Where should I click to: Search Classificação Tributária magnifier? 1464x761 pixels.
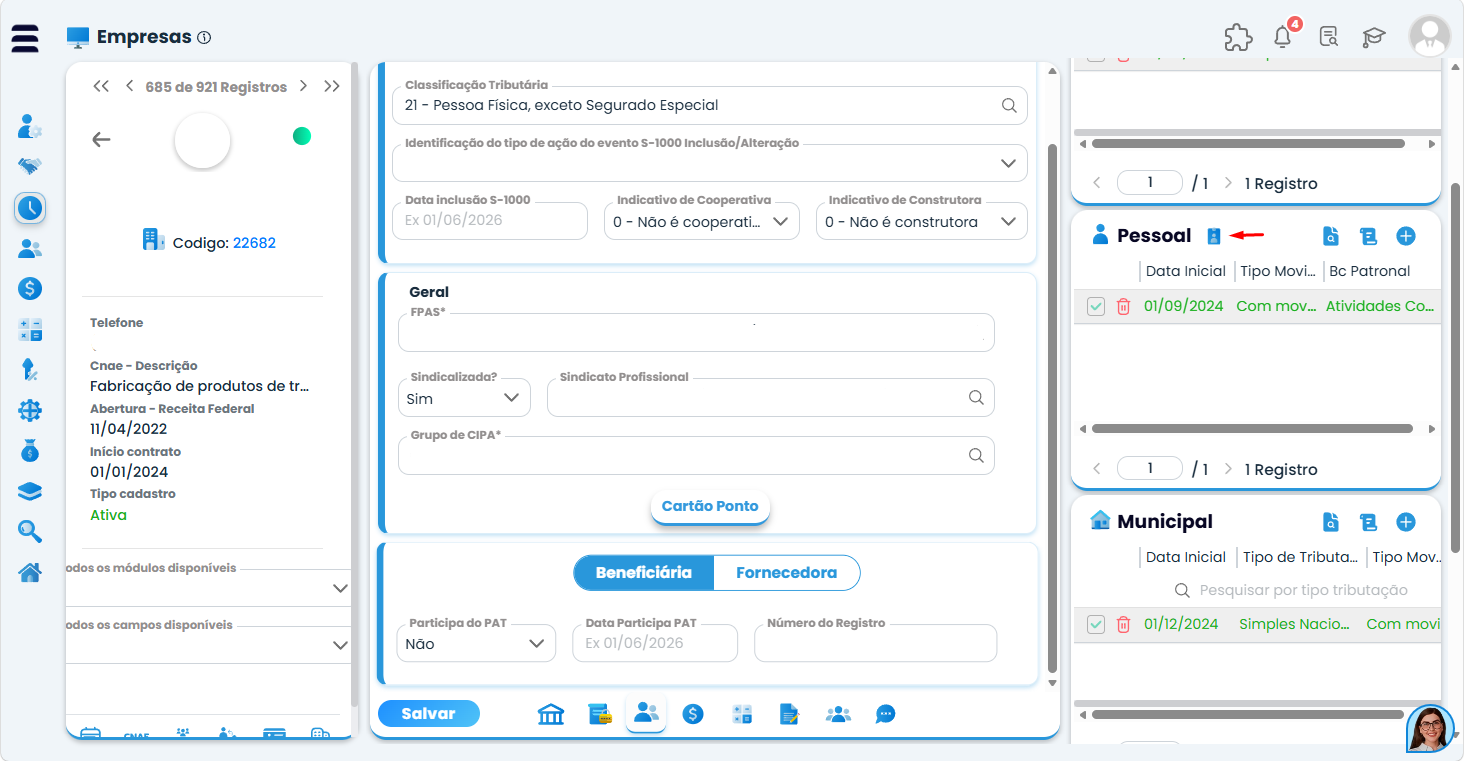1009,105
